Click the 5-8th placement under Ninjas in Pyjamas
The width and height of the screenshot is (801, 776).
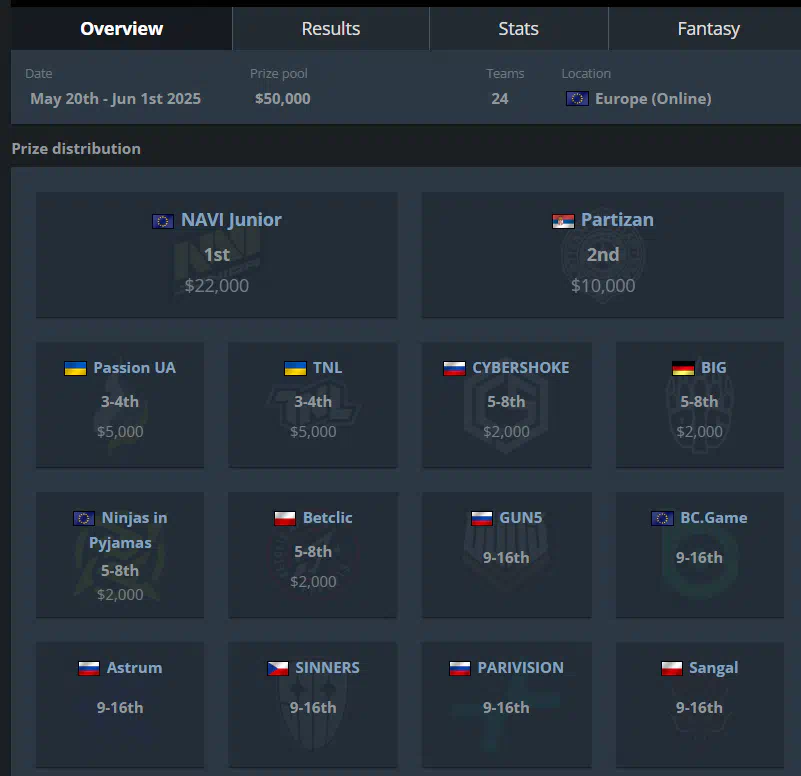click(x=120, y=571)
